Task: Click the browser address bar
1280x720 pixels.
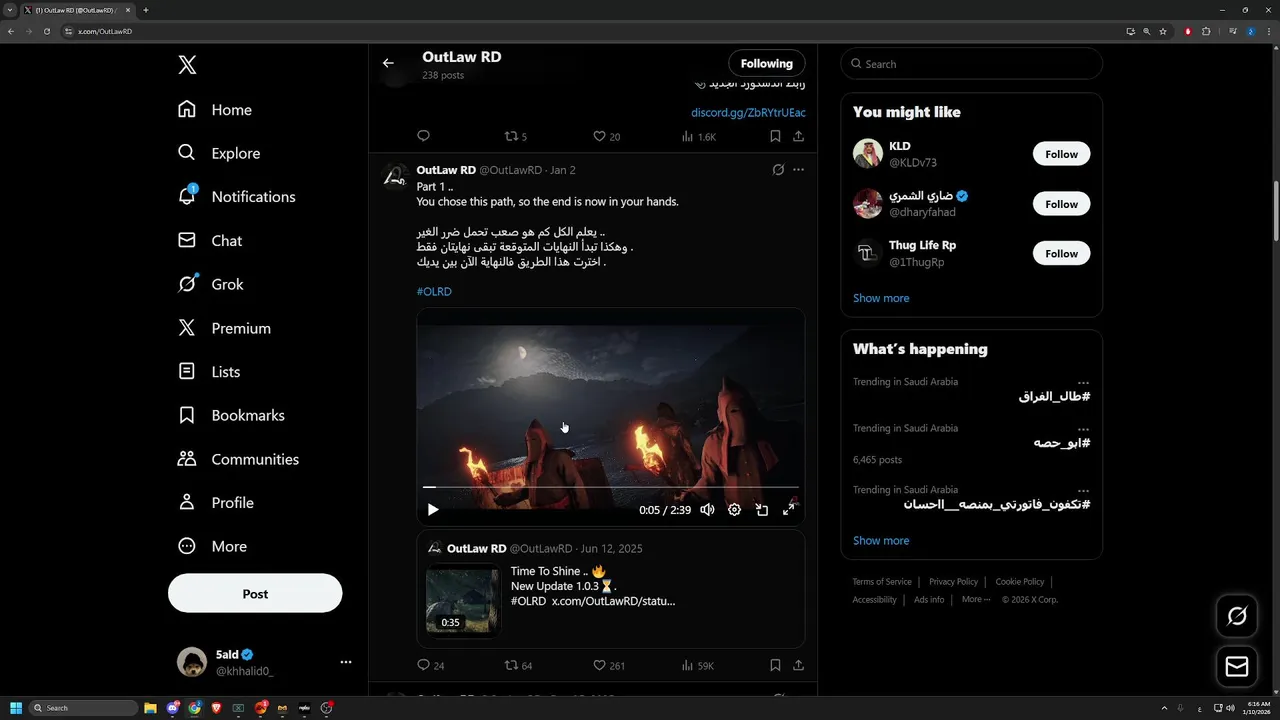Action: [x=590, y=31]
